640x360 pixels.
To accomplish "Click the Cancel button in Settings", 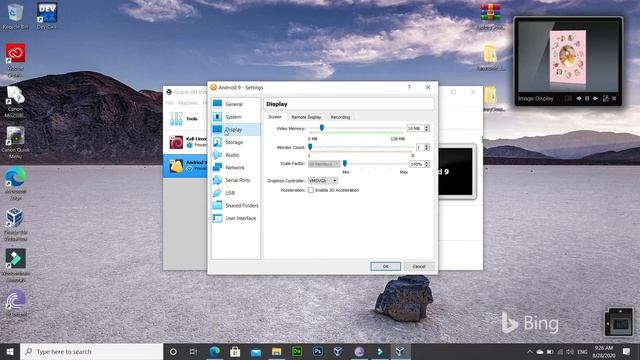I will coord(419,266).
